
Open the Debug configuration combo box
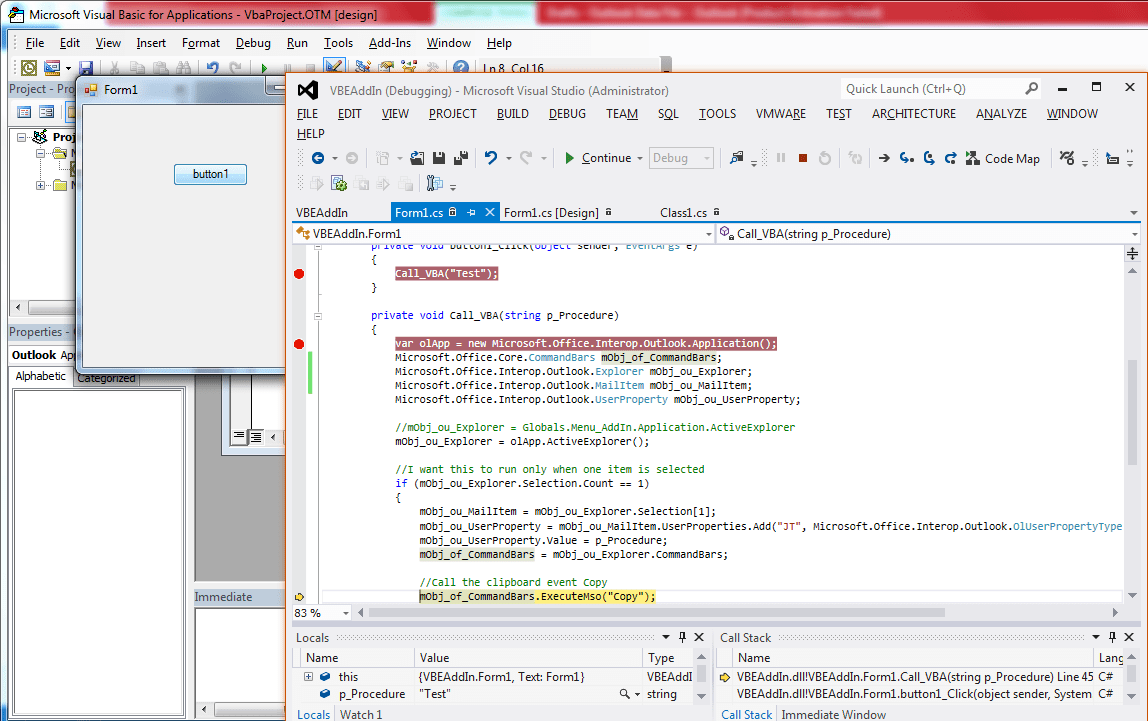[x=681, y=158]
